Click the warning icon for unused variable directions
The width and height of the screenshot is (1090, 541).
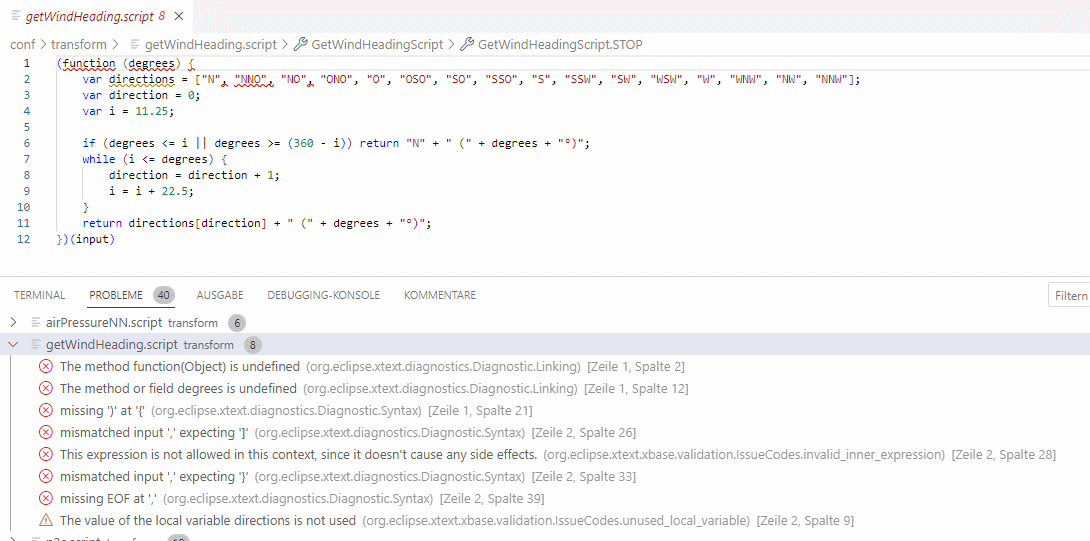click(x=45, y=521)
